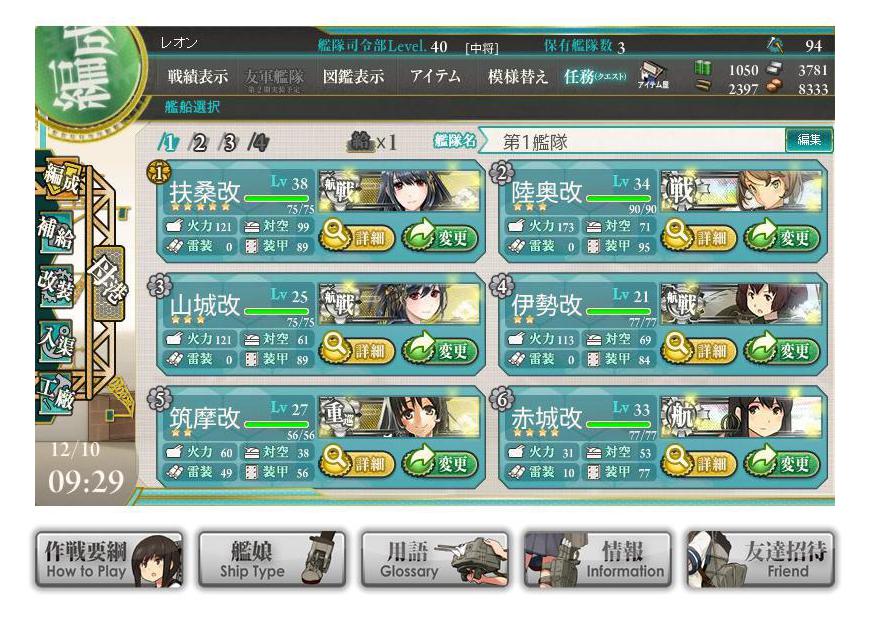Open the アイテム屋 item shop icon
This screenshot has width=877, height=622.
[653, 76]
